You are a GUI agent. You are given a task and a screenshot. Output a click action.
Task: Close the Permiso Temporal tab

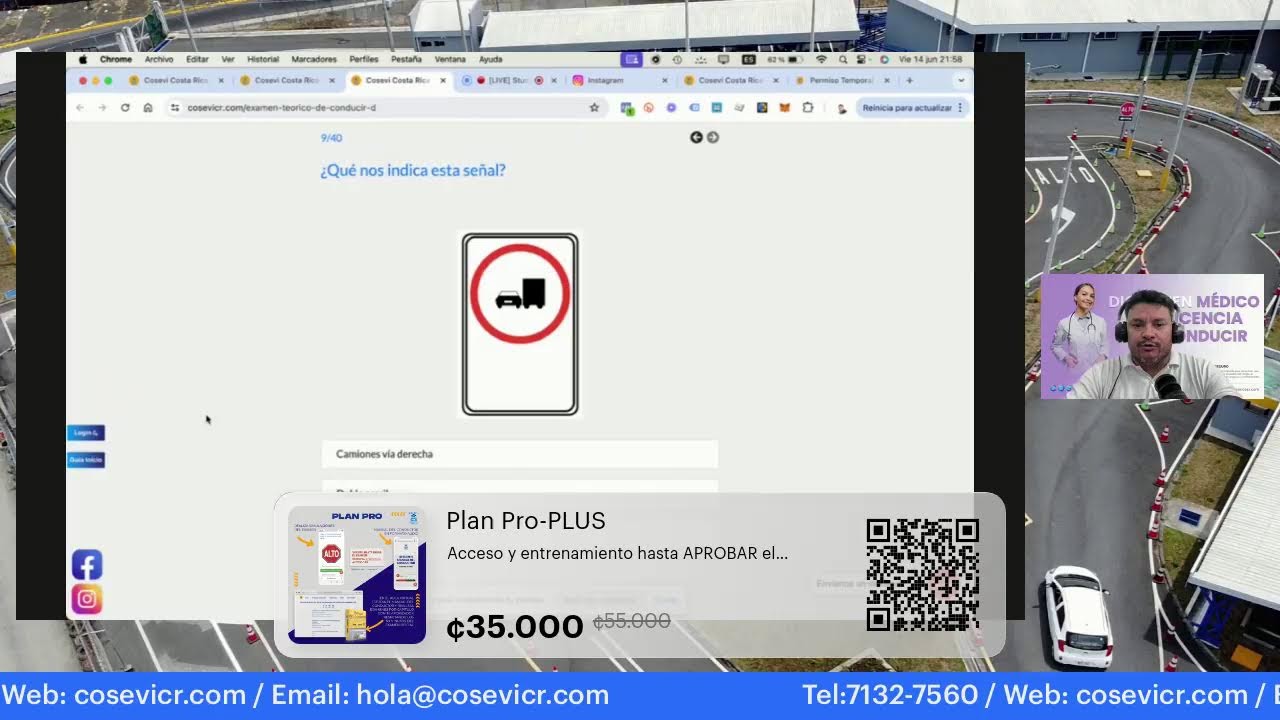click(x=886, y=80)
